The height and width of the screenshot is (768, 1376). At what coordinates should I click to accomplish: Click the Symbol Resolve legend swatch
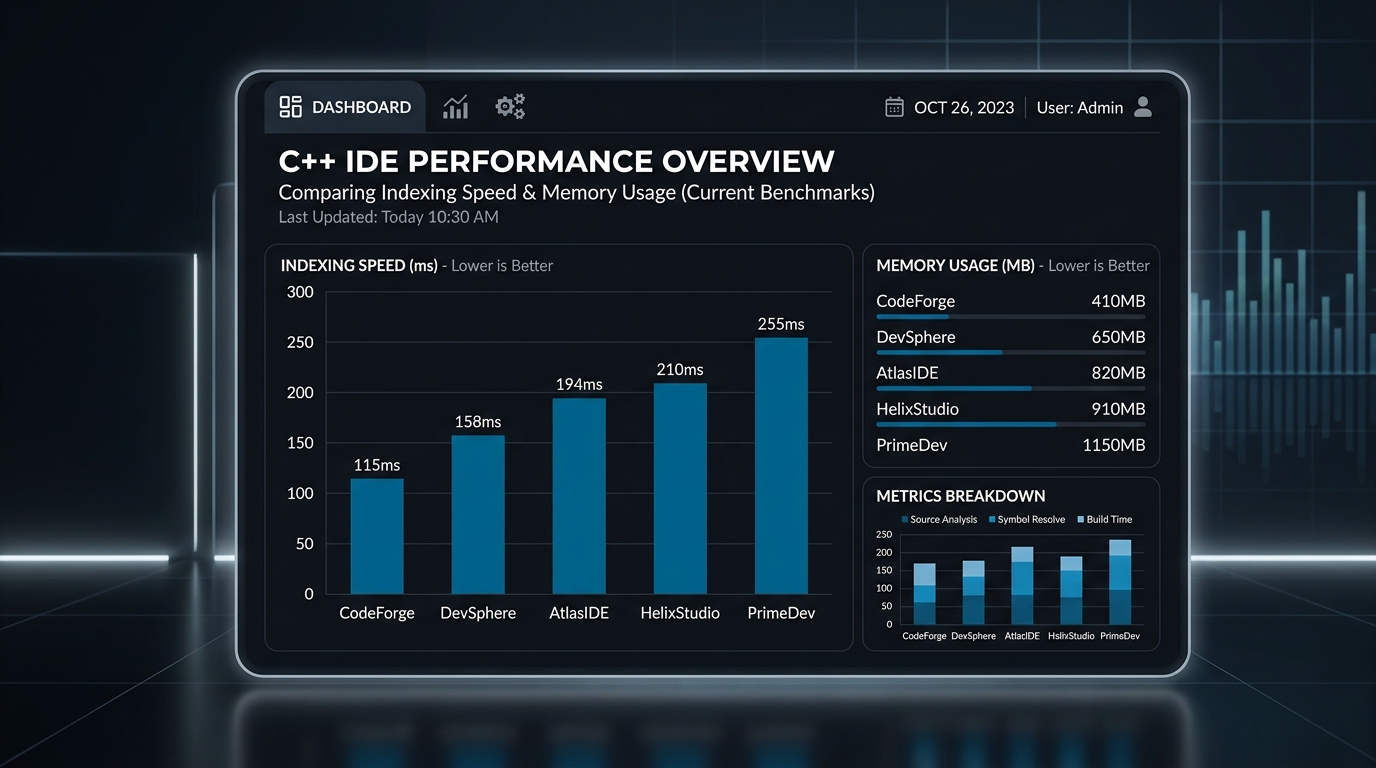click(992, 520)
